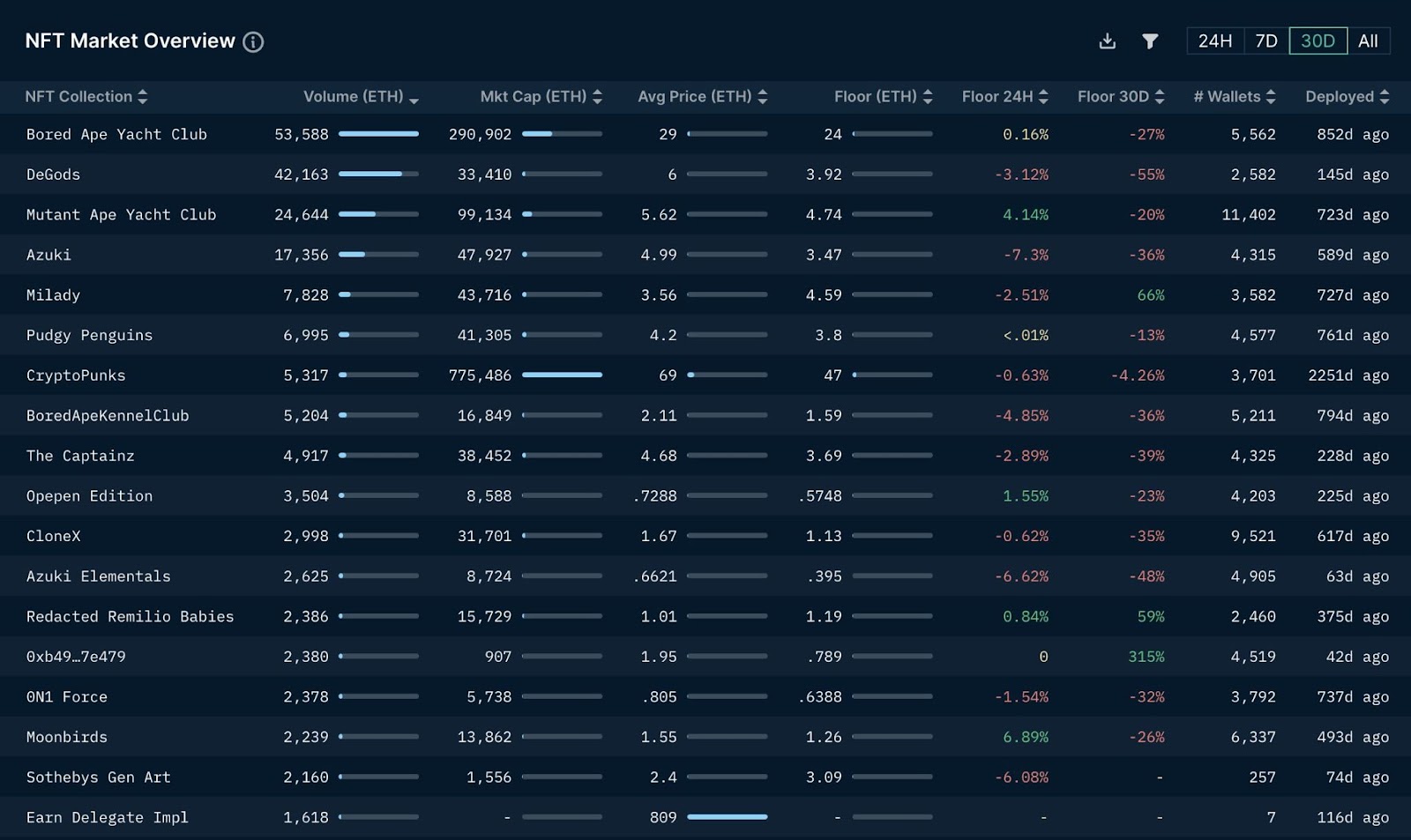Sort by Floor 24H header
The height and width of the screenshot is (840, 1411).
point(1004,97)
